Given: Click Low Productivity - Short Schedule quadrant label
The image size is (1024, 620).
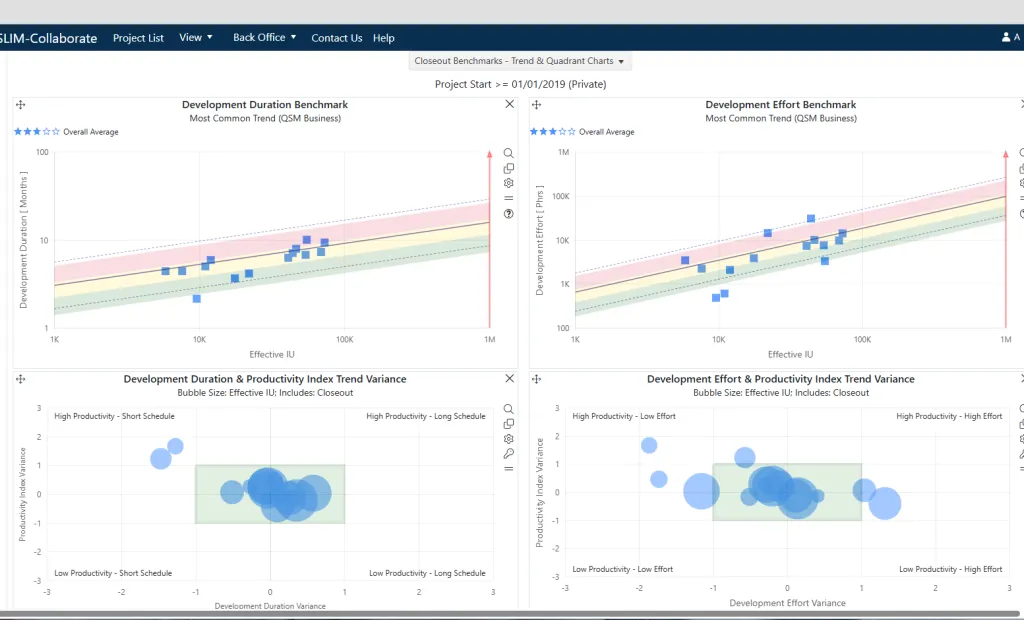Looking at the screenshot, I should [x=113, y=573].
